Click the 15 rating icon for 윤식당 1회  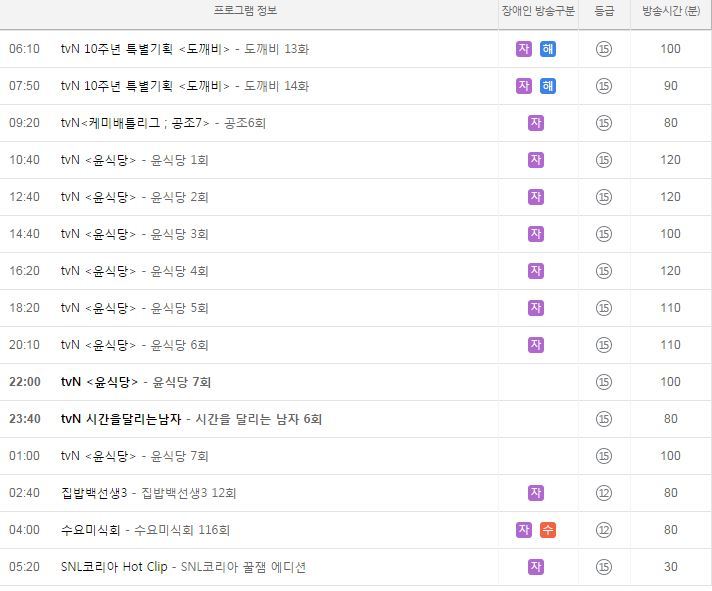(603, 160)
